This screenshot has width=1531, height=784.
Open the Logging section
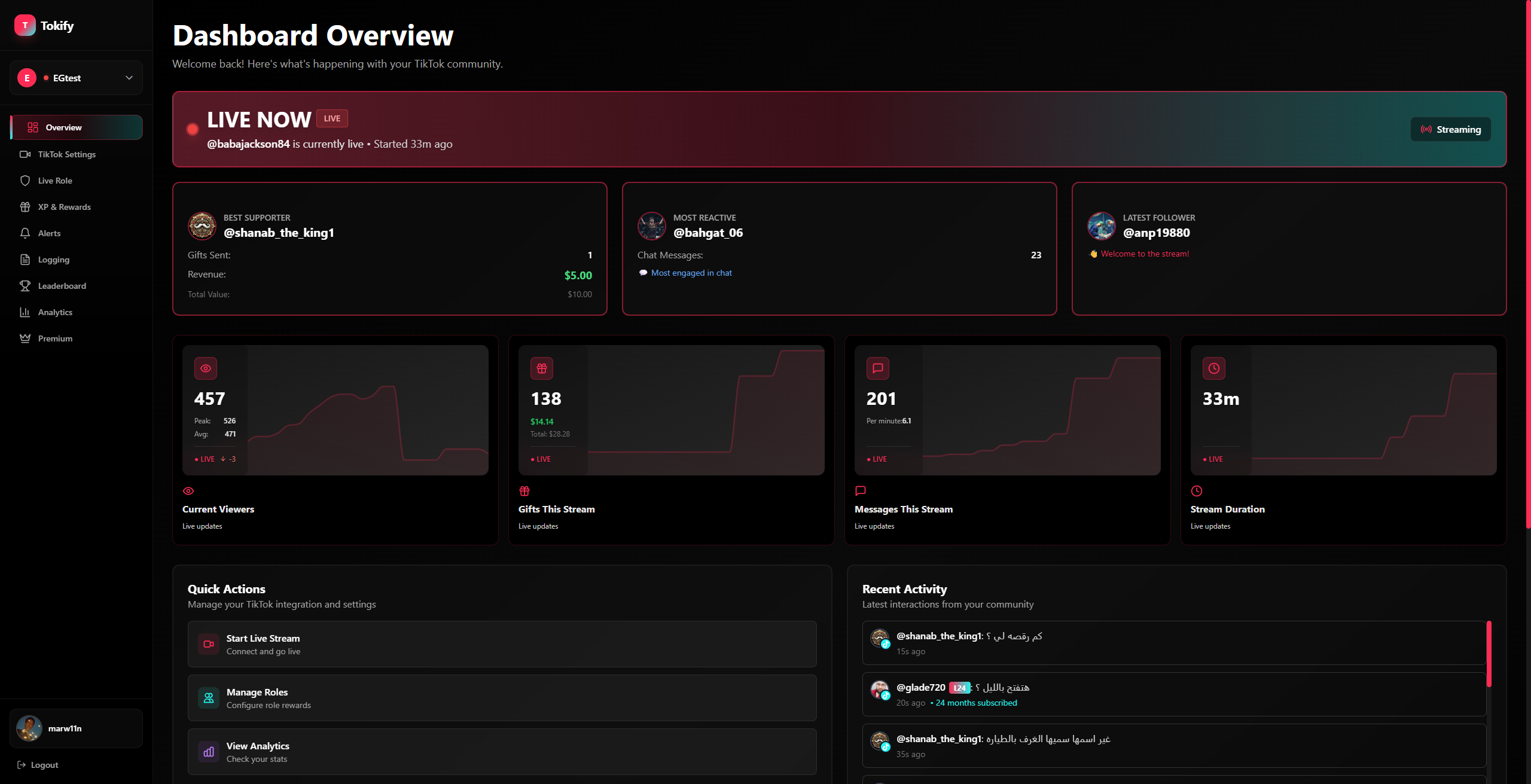click(53, 259)
